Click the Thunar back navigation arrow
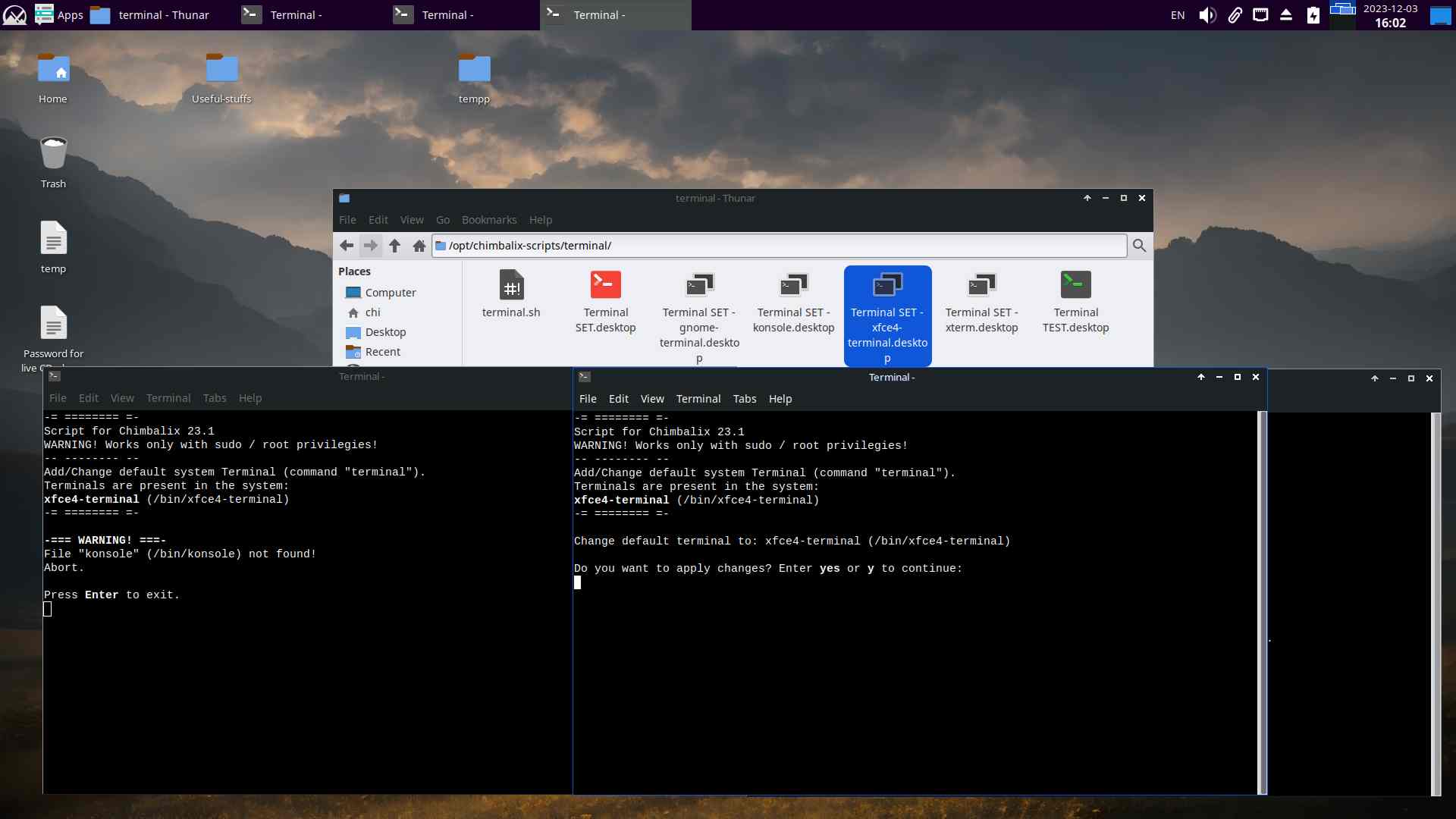The height and width of the screenshot is (819, 1456). pyautogui.click(x=347, y=246)
